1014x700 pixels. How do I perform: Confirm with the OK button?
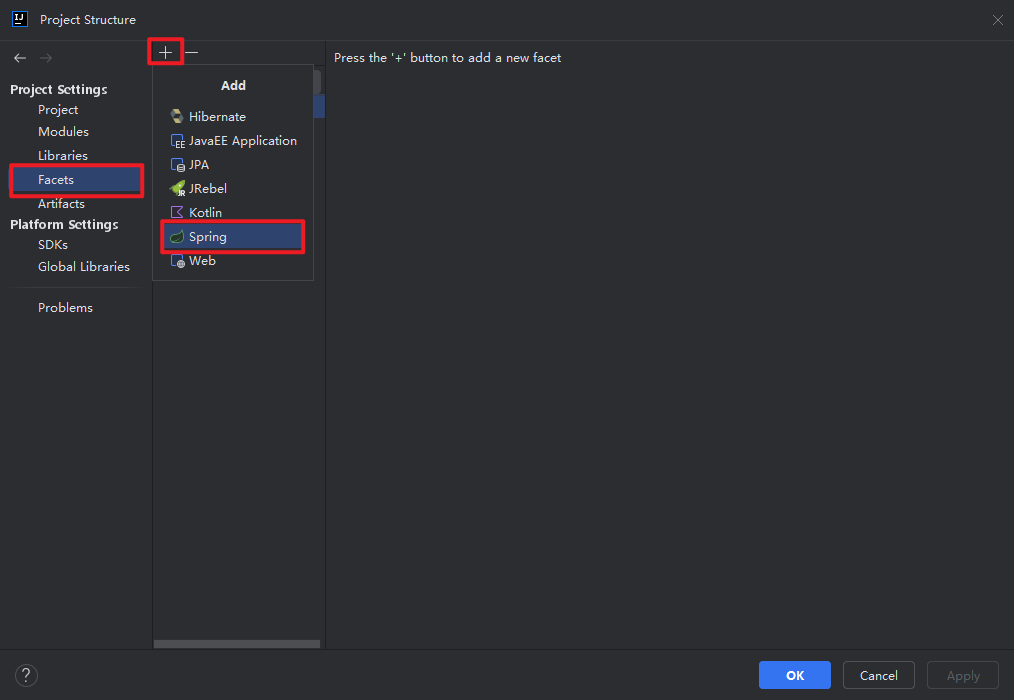point(795,675)
